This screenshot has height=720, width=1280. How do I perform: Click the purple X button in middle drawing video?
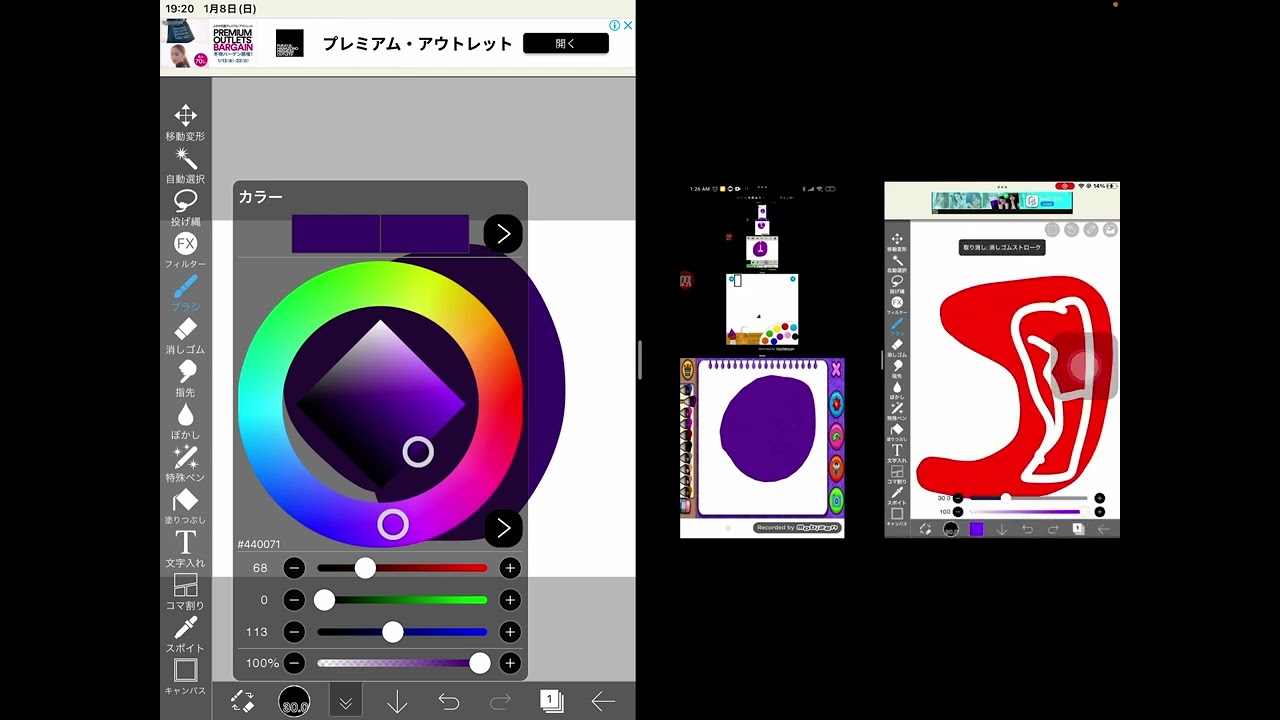click(x=836, y=370)
